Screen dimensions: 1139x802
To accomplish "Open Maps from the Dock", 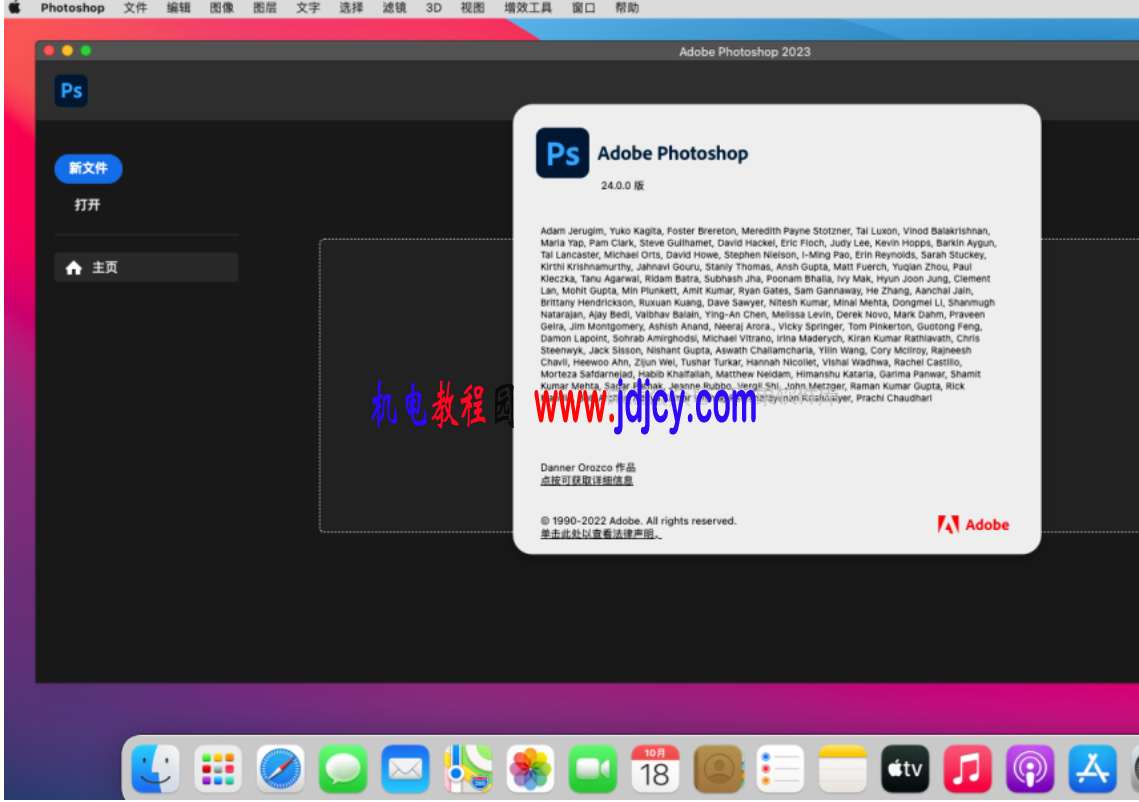I will click(468, 769).
